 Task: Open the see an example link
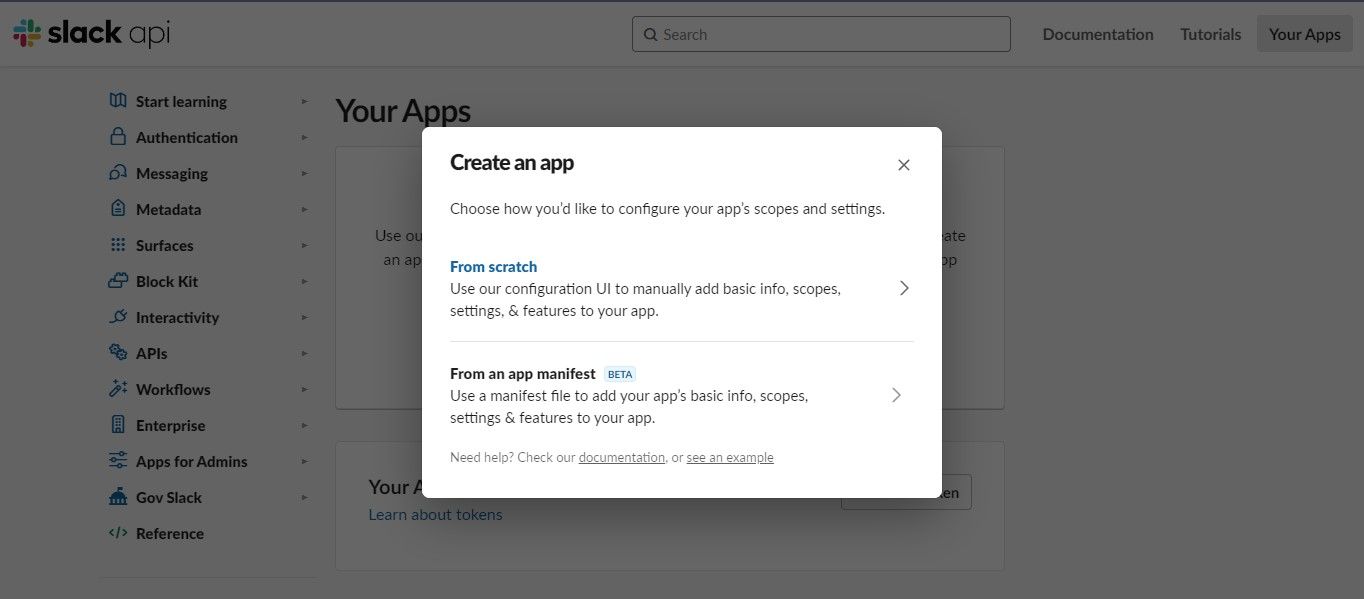tap(730, 457)
